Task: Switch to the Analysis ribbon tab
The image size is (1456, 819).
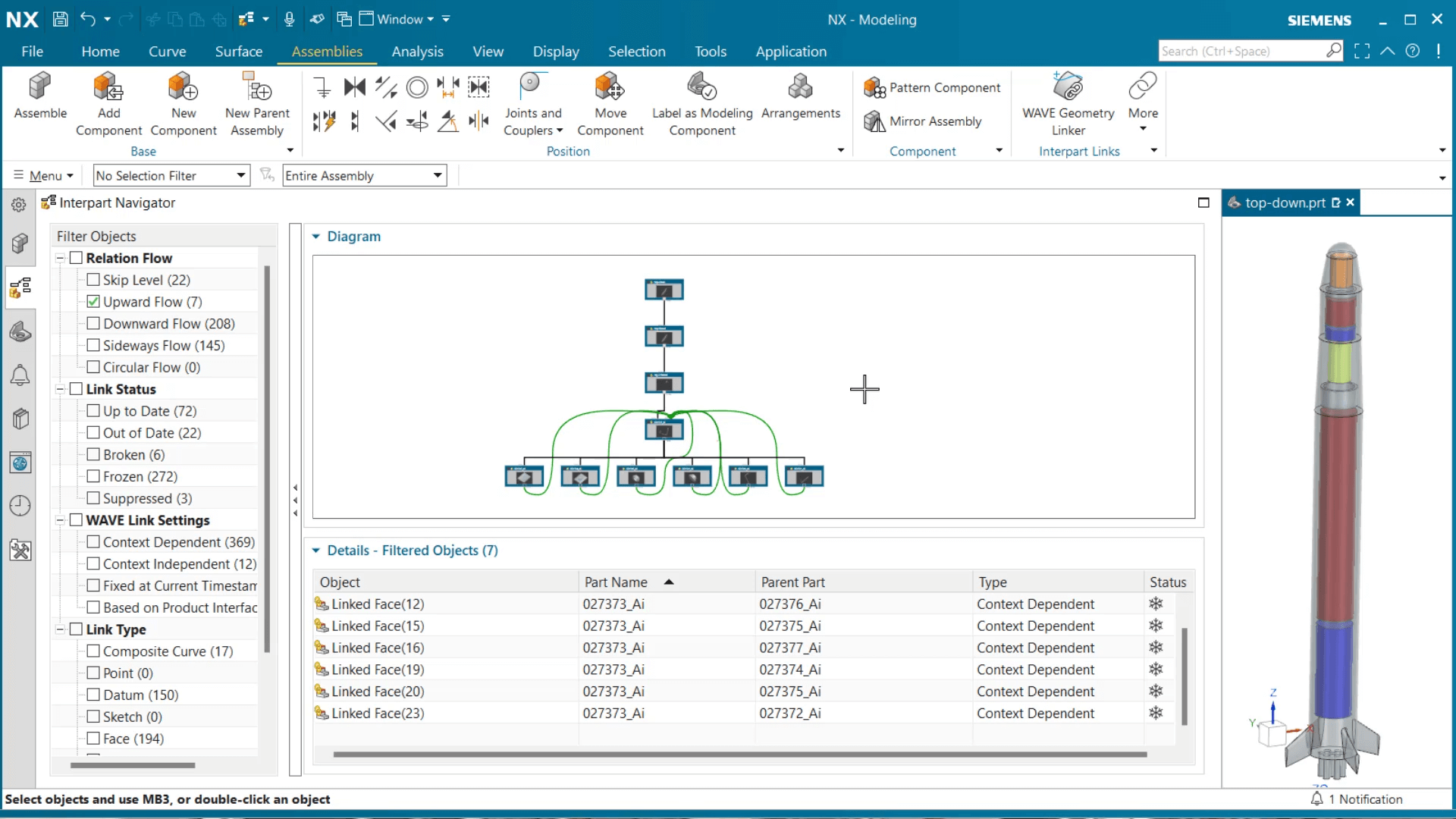Action: coord(417,52)
